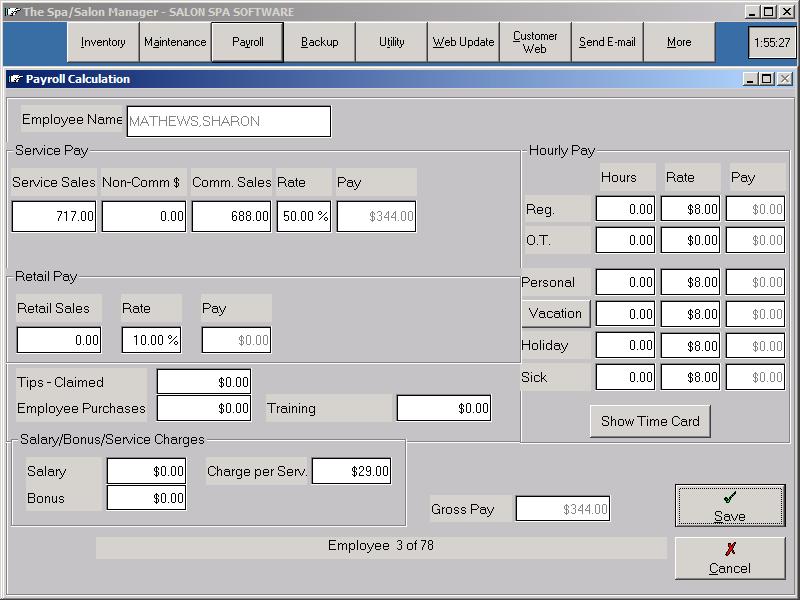
Task: Click the Regular hours input field
Action: coord(625,209)
